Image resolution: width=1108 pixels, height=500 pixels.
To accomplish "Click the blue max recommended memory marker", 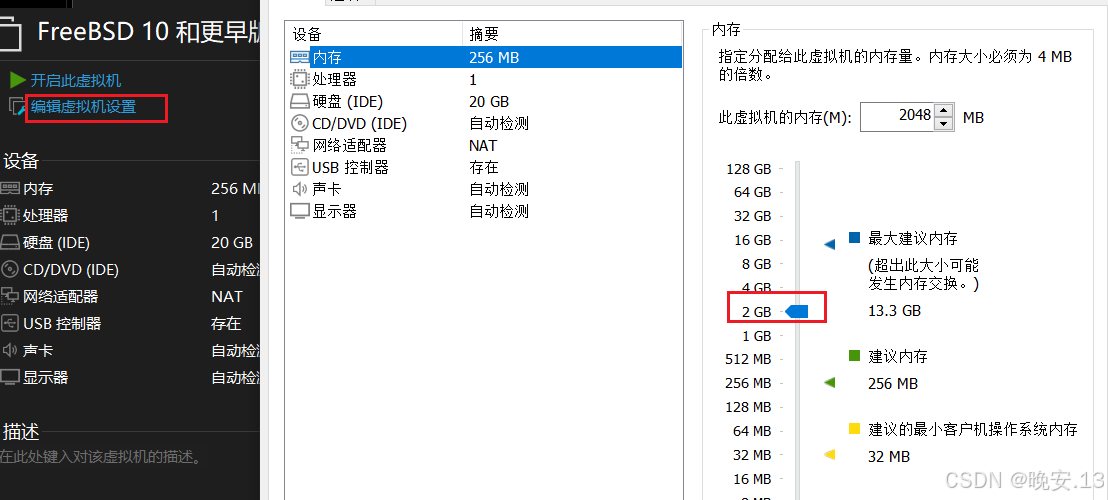I will pyautogui.click(x=830, y=244).
